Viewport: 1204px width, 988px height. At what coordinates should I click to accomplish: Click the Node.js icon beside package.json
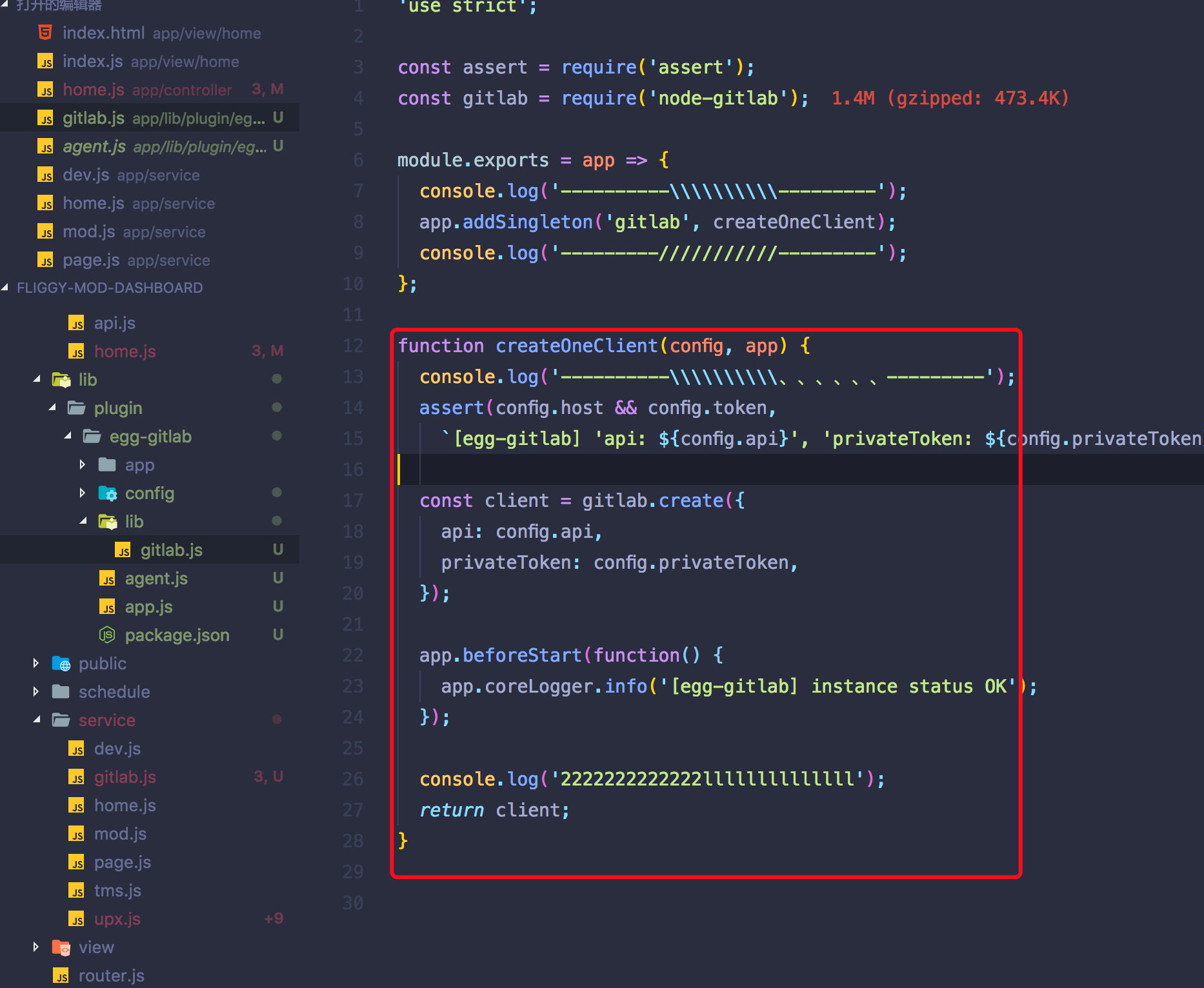(x=107, y=635)
